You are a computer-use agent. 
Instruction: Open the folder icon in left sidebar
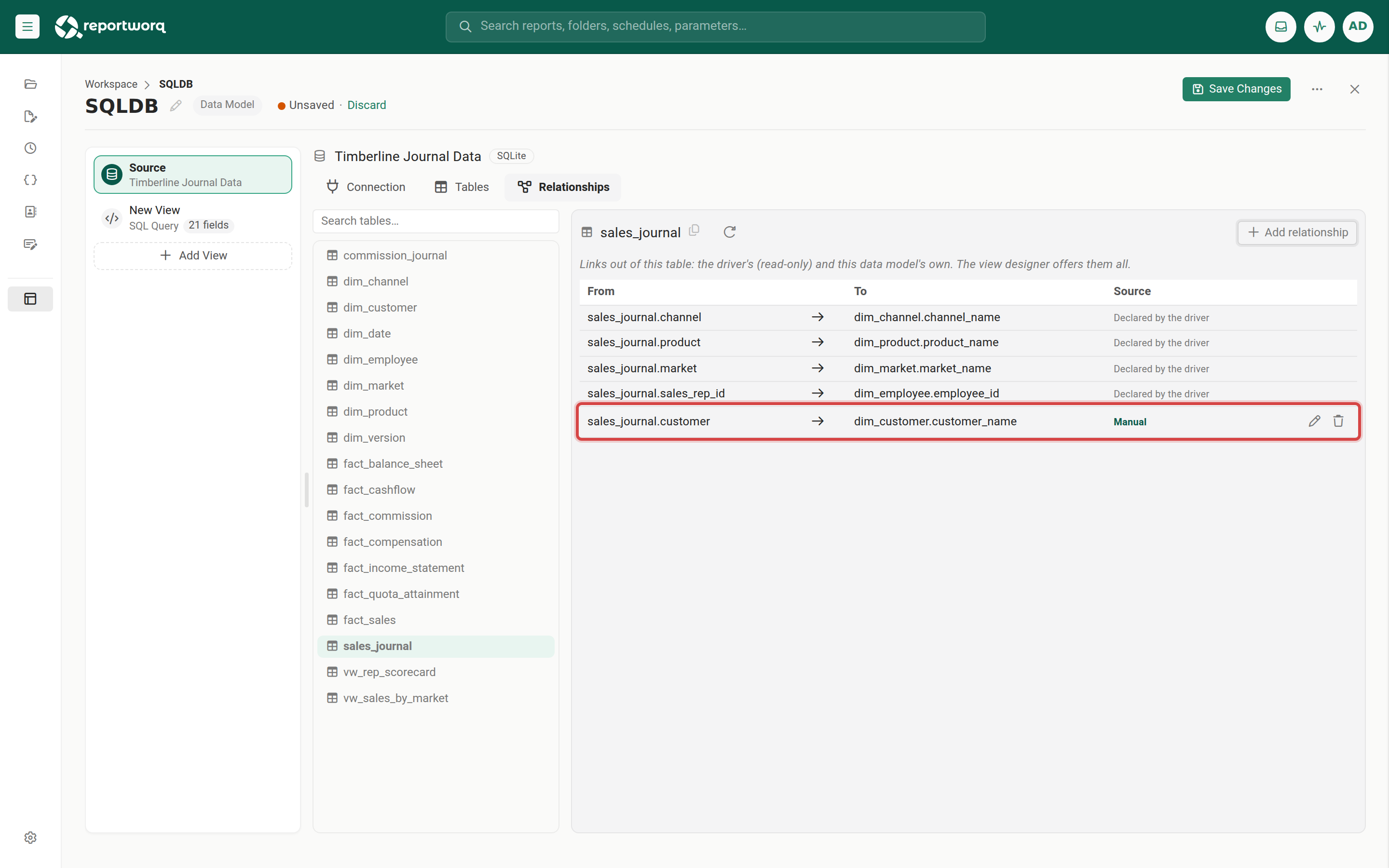coord(30,84)
